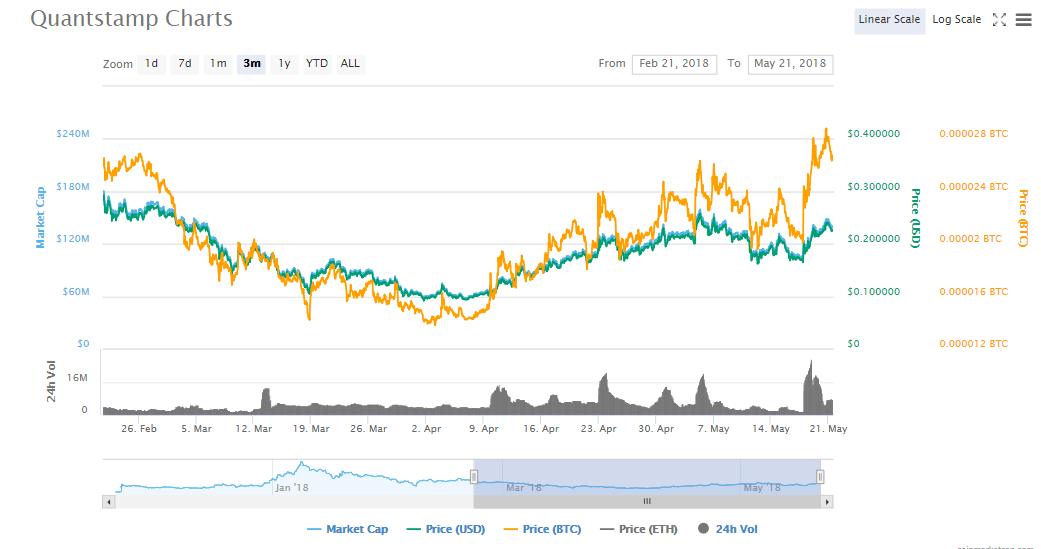The width and height of the screenshot is (1041, 549).
Task: Set zoom to 7d
Action: pos(185,64)
